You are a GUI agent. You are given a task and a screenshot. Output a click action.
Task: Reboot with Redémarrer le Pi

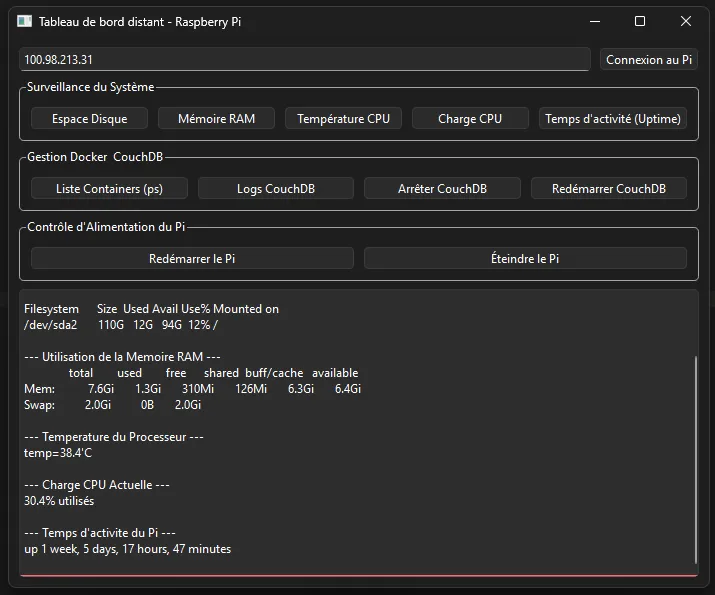click(192, 259)
